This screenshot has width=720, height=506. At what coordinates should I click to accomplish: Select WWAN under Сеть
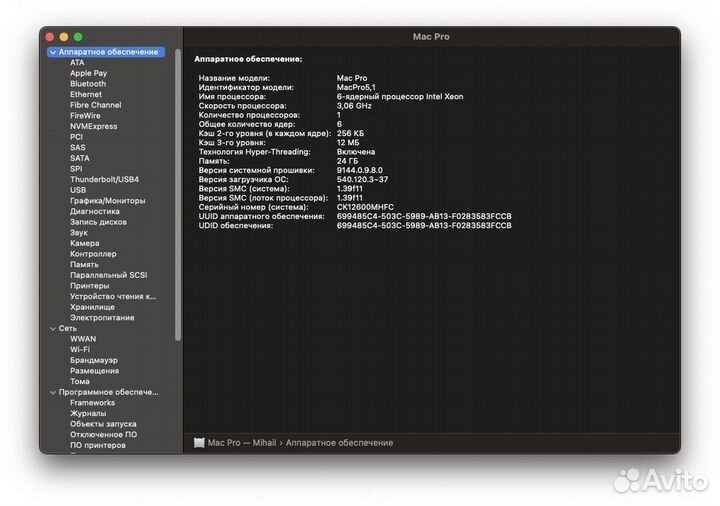click(83, 339)
